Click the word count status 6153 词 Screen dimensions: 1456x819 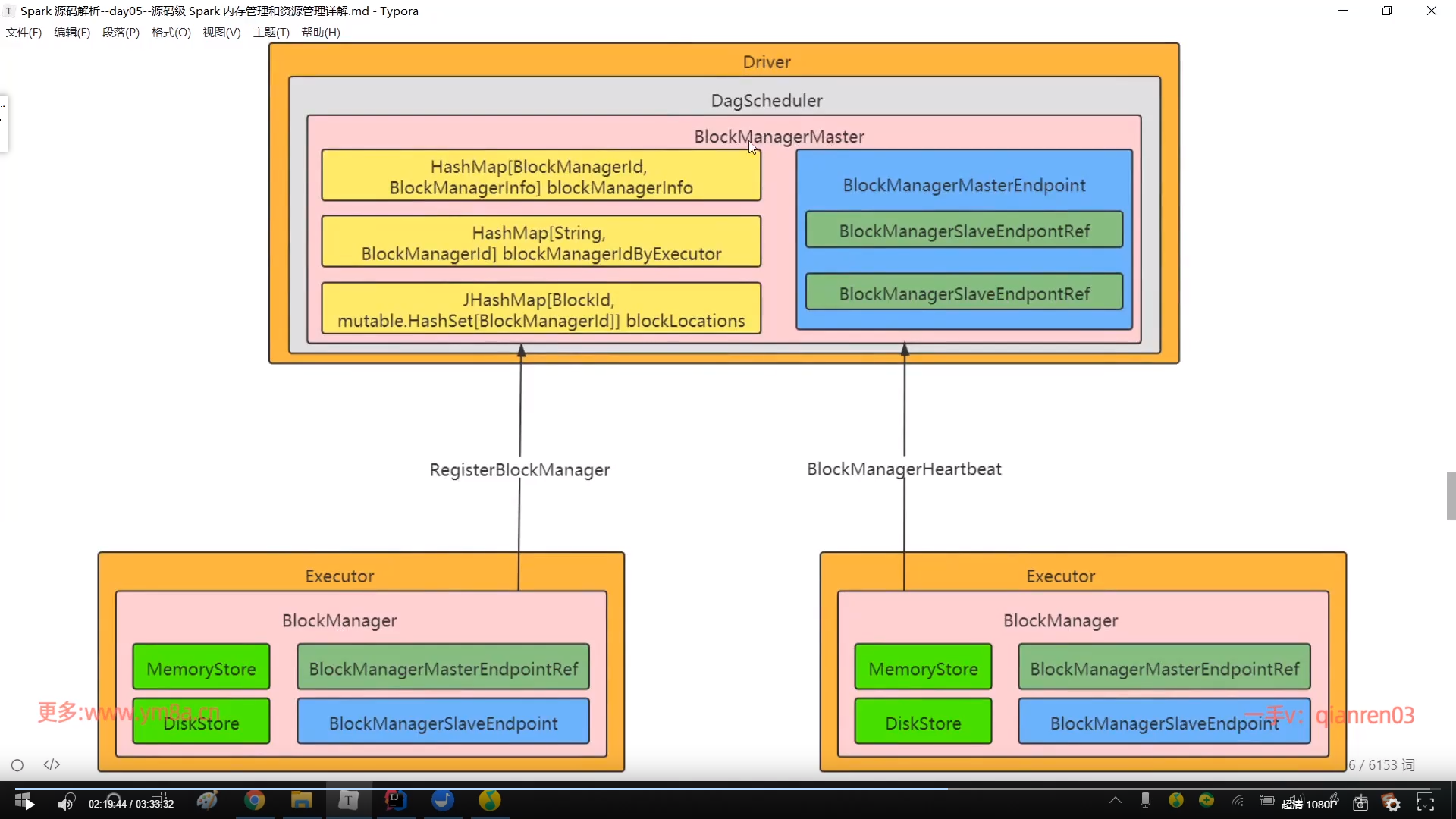1382,764
